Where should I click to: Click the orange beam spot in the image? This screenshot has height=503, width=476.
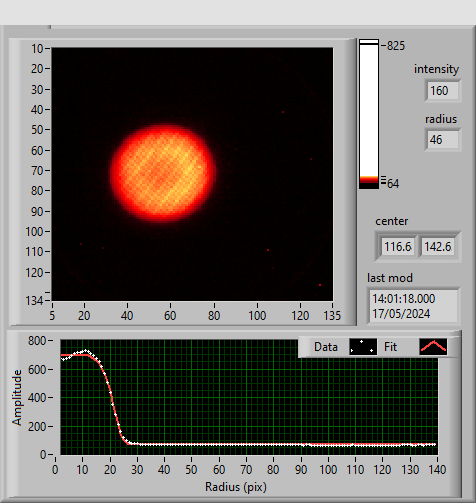tap(163, 173)
